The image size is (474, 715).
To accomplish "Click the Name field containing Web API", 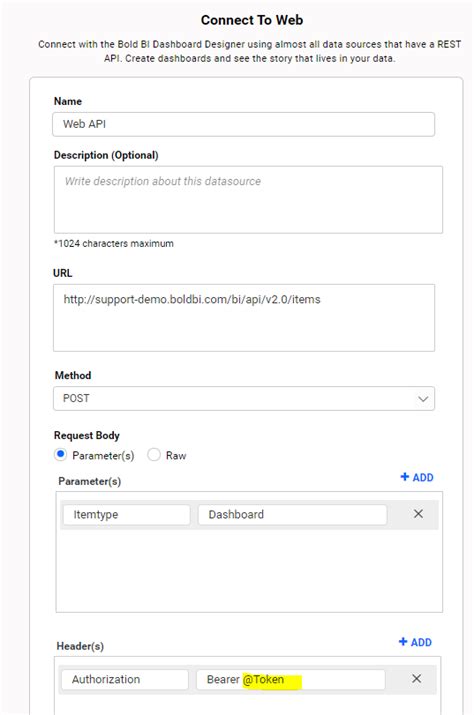I will (243, 124).
